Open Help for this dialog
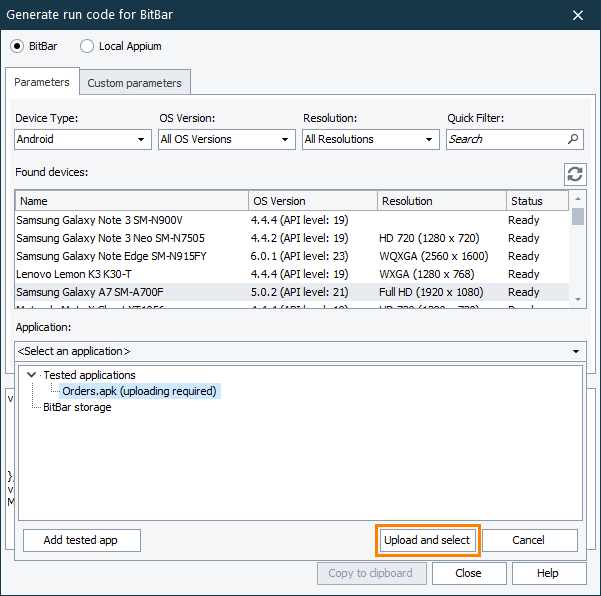Image resolution: width=601 pixels, height=596 pixels. pyautogui.click(x=549, y=573)
